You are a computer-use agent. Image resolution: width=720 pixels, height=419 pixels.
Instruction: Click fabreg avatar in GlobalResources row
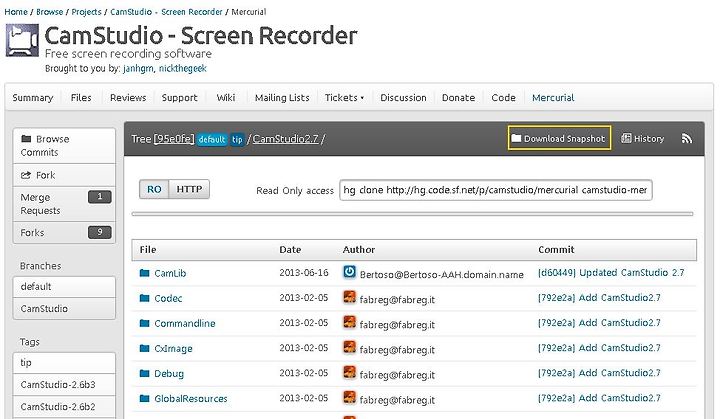tap(349, 397)
